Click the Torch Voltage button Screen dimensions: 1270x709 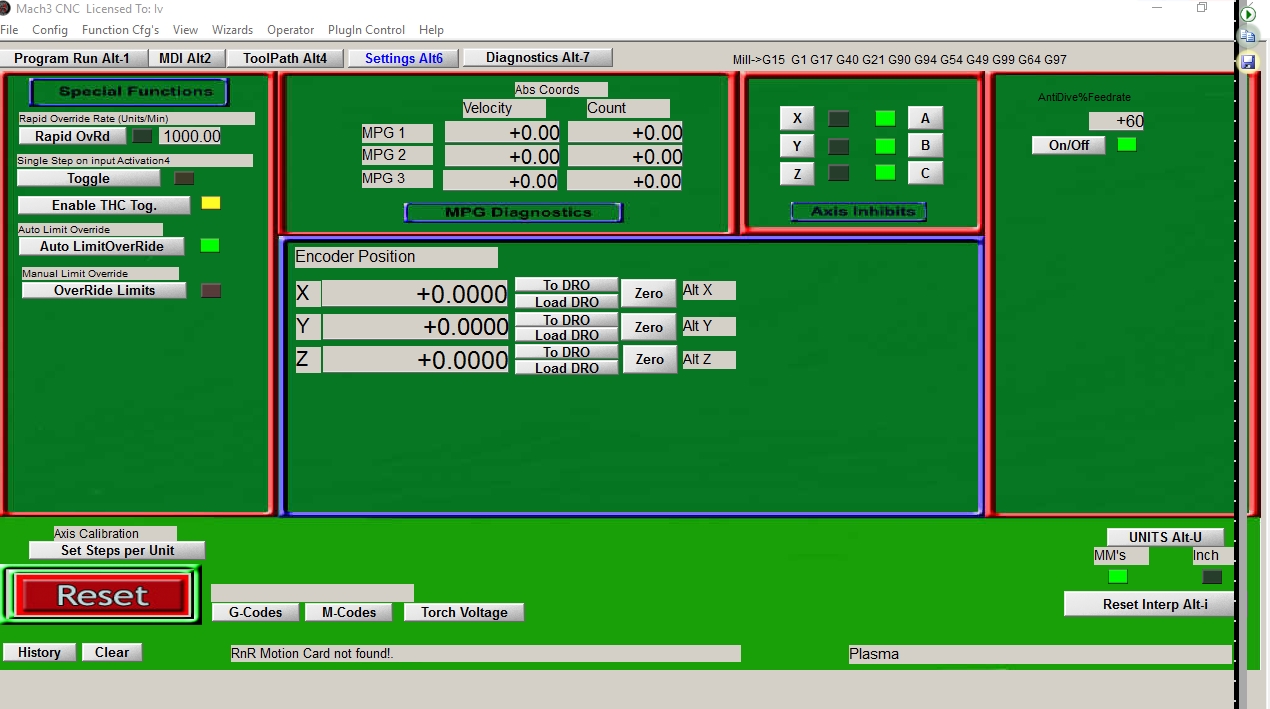click(x=464, y=612)
